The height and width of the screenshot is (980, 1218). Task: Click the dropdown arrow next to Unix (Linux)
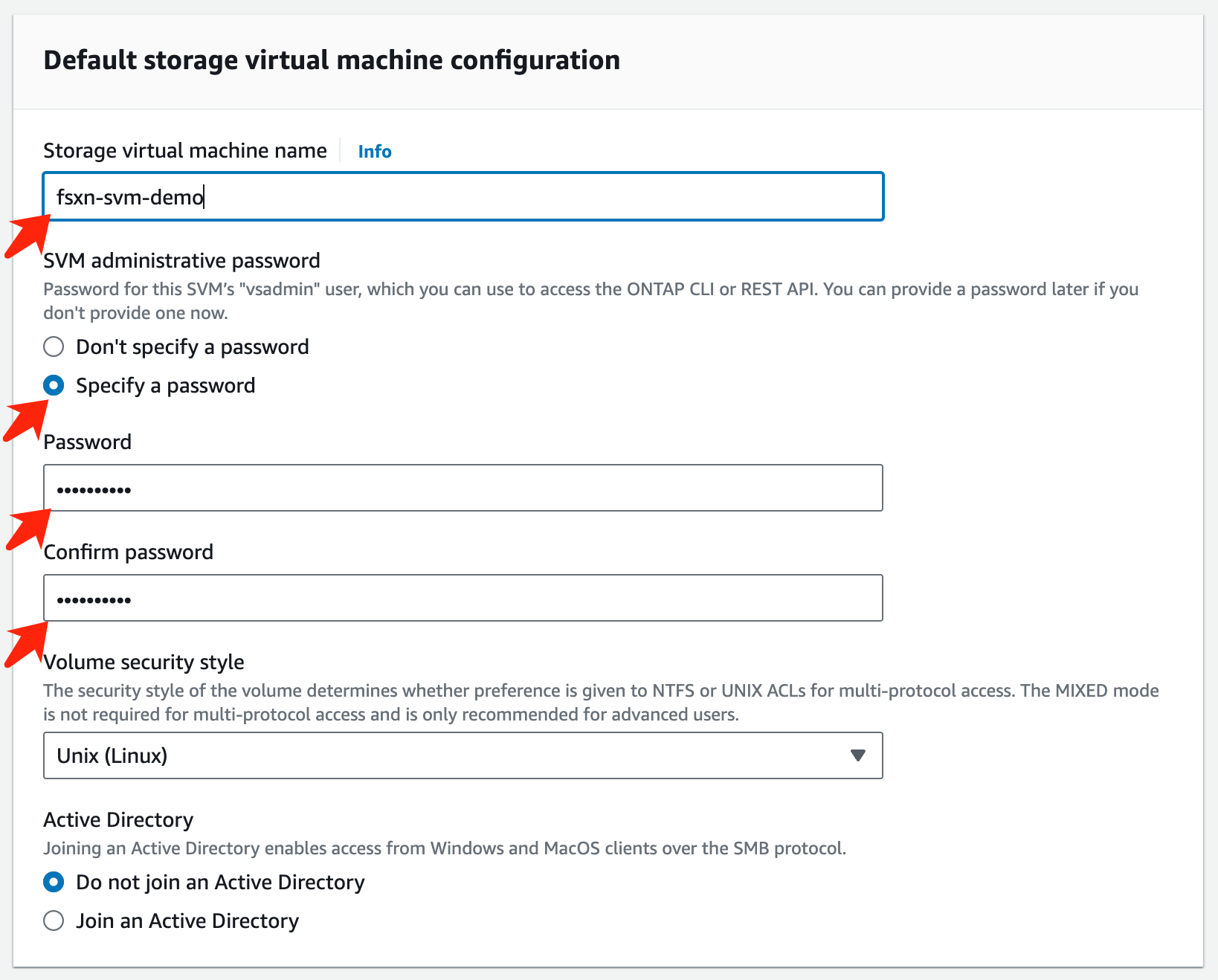(857, 756)
